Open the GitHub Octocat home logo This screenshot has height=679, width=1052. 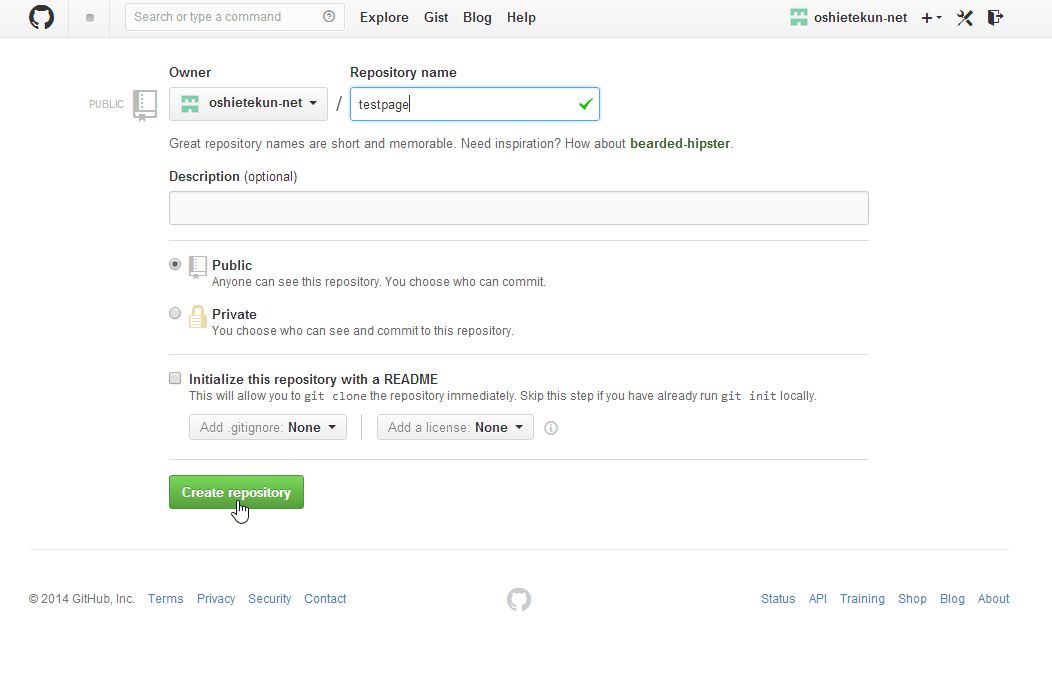(41, 17)
